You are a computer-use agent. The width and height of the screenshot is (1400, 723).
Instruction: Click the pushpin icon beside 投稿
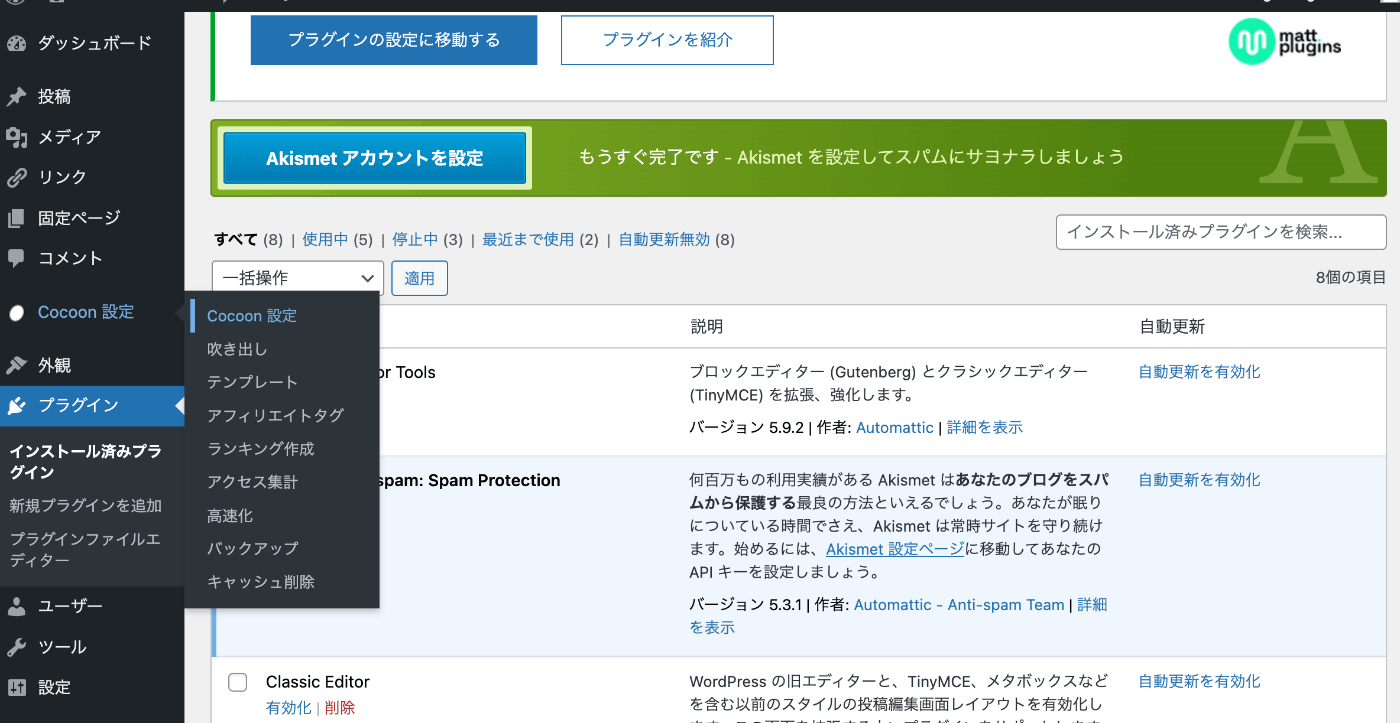click(16, 97)
